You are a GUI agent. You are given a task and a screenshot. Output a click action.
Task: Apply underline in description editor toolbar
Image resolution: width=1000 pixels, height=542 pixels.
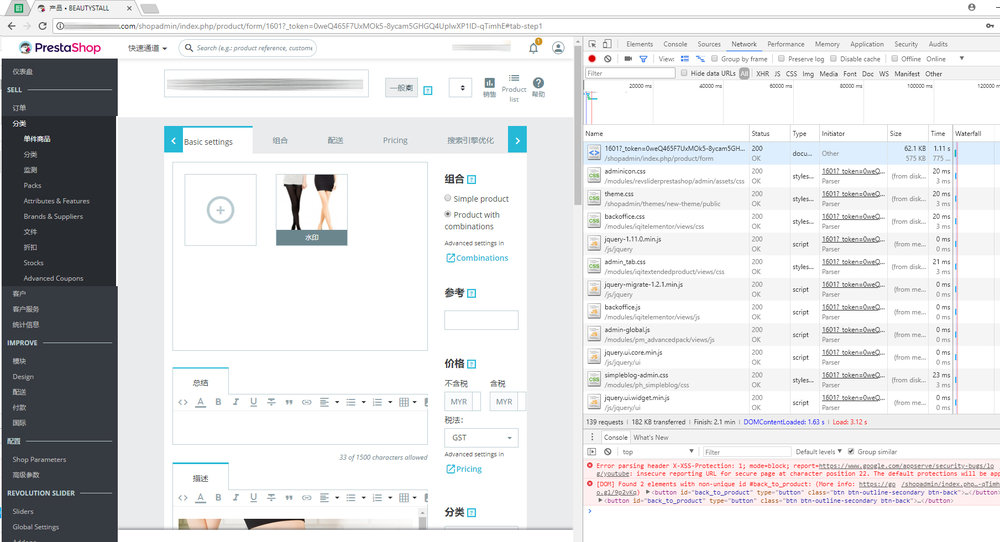coord(253,497)
